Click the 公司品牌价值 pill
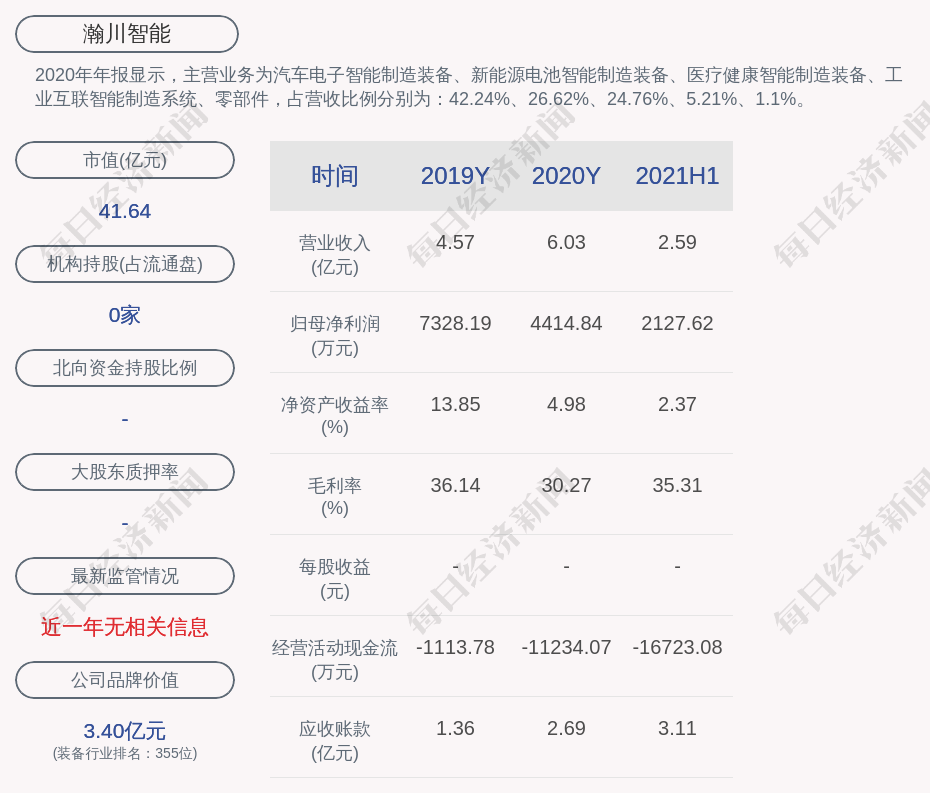This screenshot has width=930, height=793. (x=125, y=680)
